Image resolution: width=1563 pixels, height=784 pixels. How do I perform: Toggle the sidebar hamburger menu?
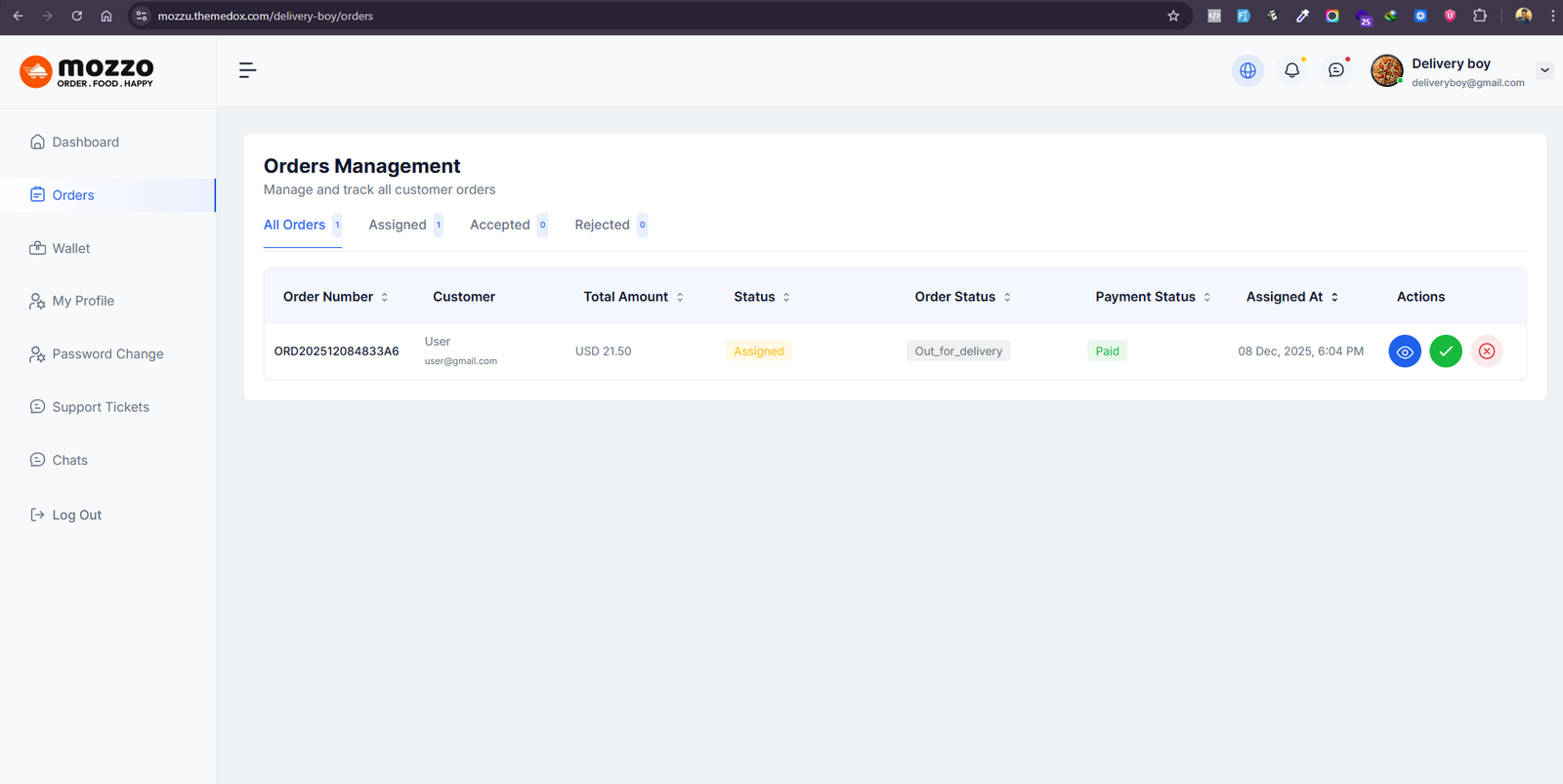(x=247, y=70)
